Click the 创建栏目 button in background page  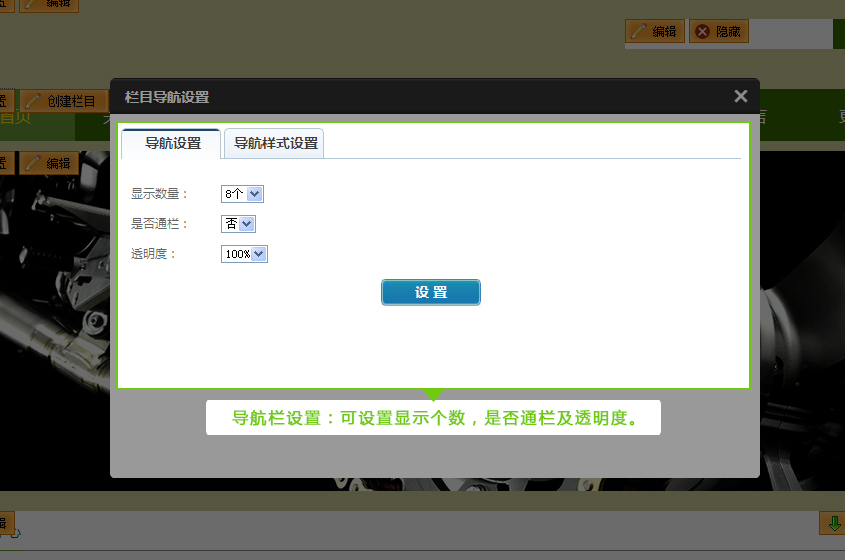[65, 101]
